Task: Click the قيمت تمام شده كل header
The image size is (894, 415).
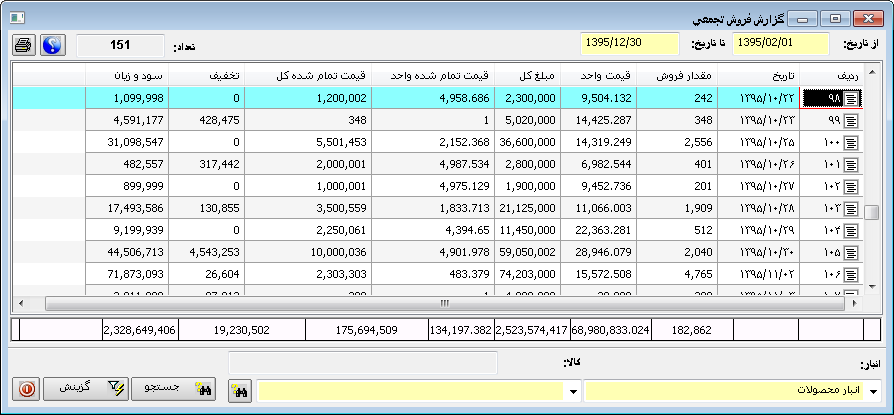Action: pyautogui.click(x=308, y=76)
